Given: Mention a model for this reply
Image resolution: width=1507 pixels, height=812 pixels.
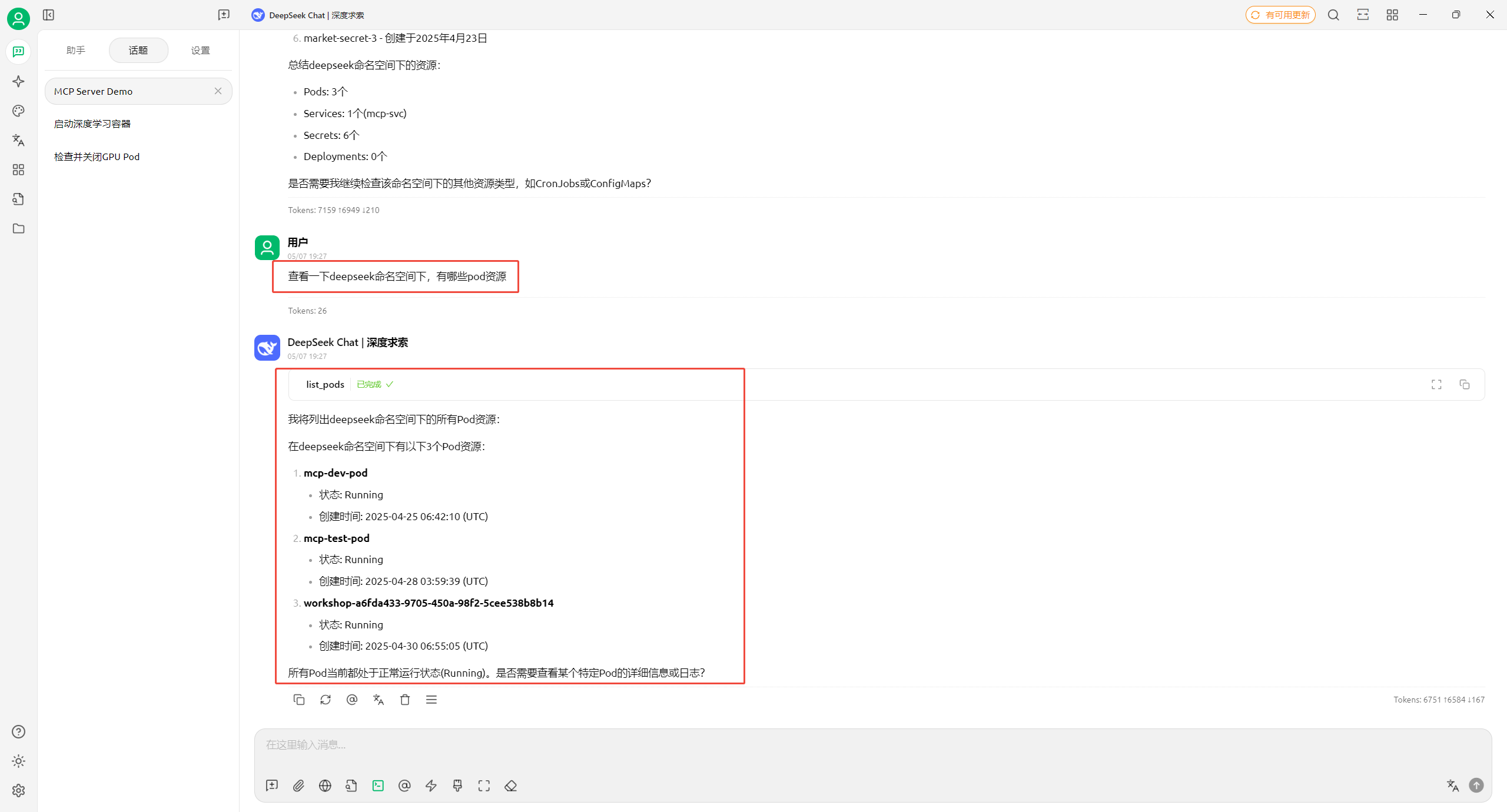Looking at the screenshot, I should (352, 700).
